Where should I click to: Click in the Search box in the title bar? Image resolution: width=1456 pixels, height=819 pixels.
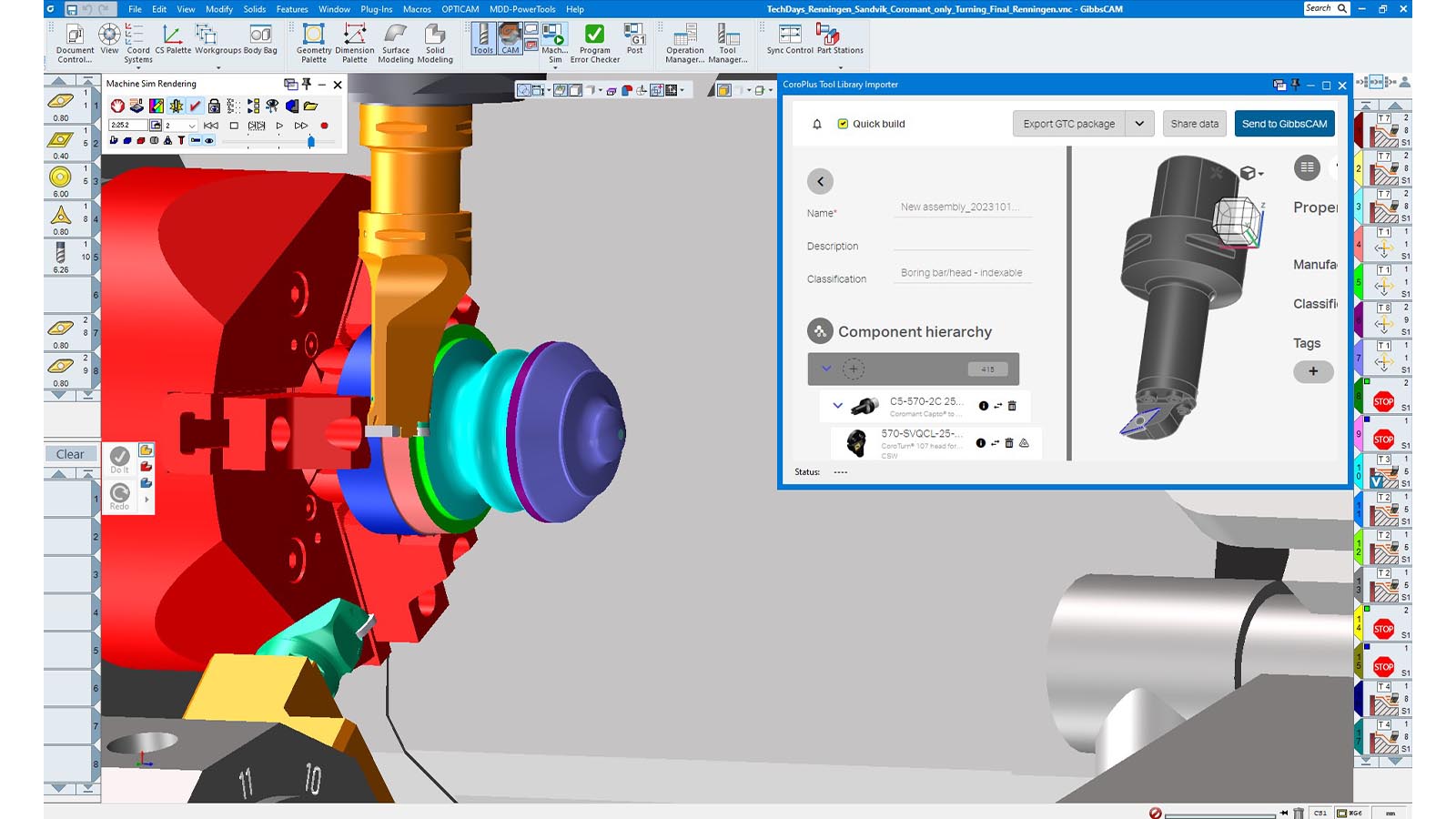(x=1326, y=8)
